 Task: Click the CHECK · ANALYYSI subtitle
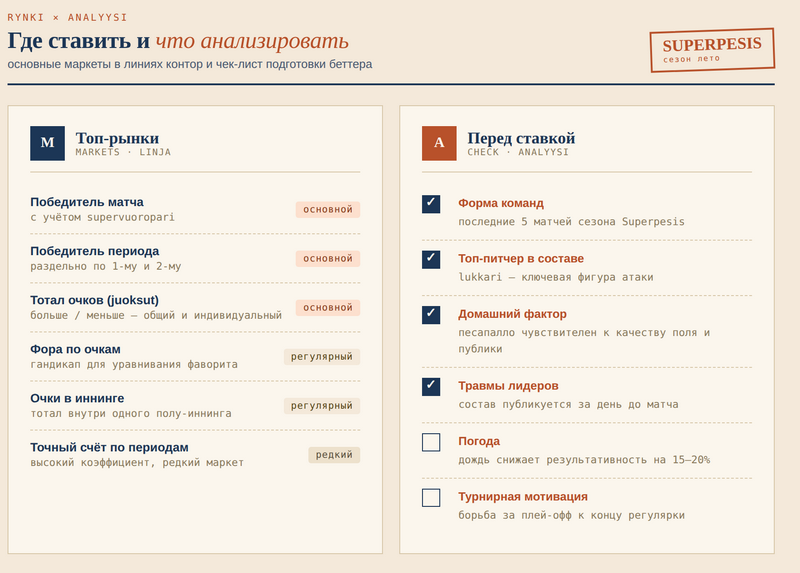point(518,152)
